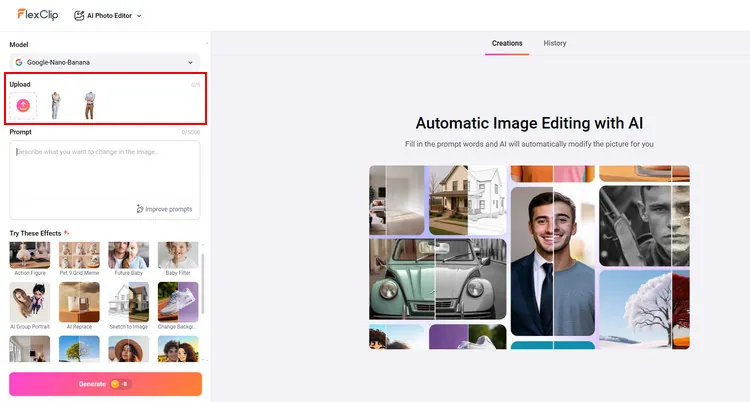The image size is (750, 402).
Task: Click the 'Upload' section label
Action: tap(20, 84)
